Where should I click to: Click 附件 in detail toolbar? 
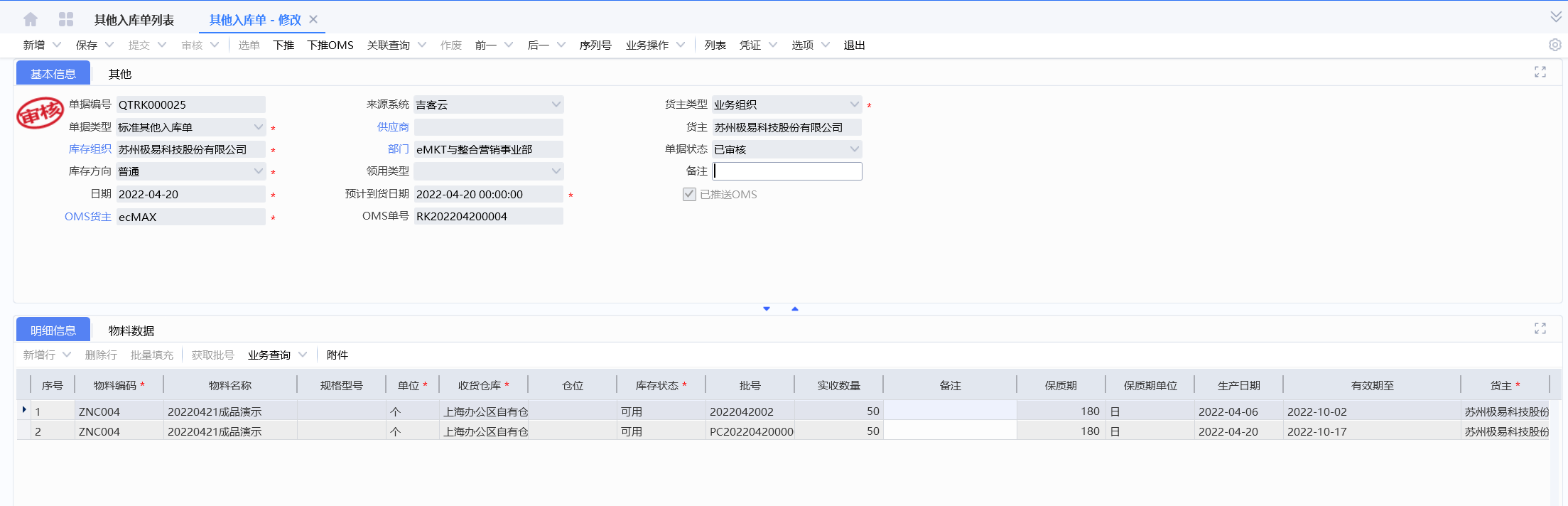pyautogui.click(x=337, y=355)
